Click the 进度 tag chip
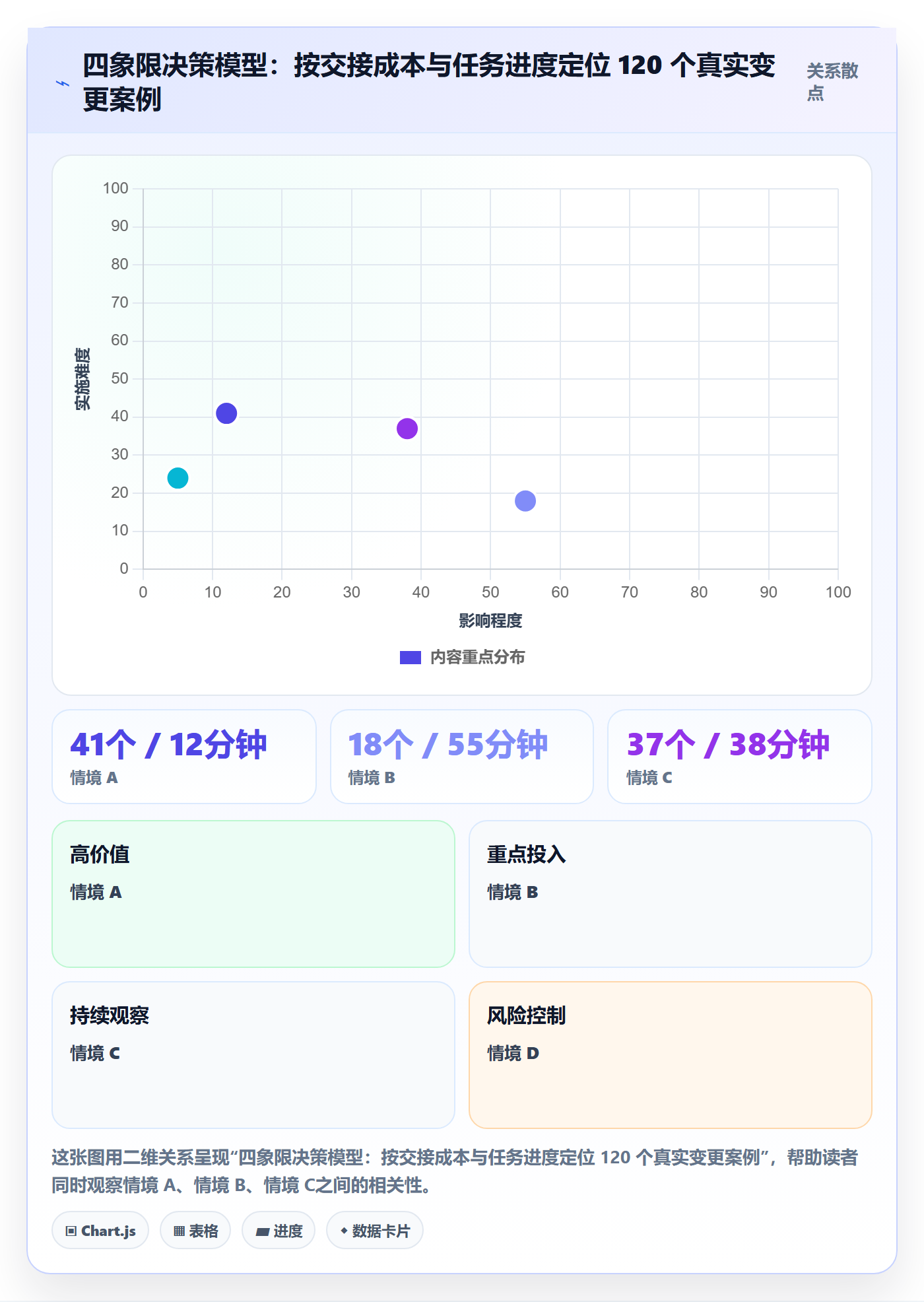Viewport: 924px width, 1302px height. tap(279, 1231)
